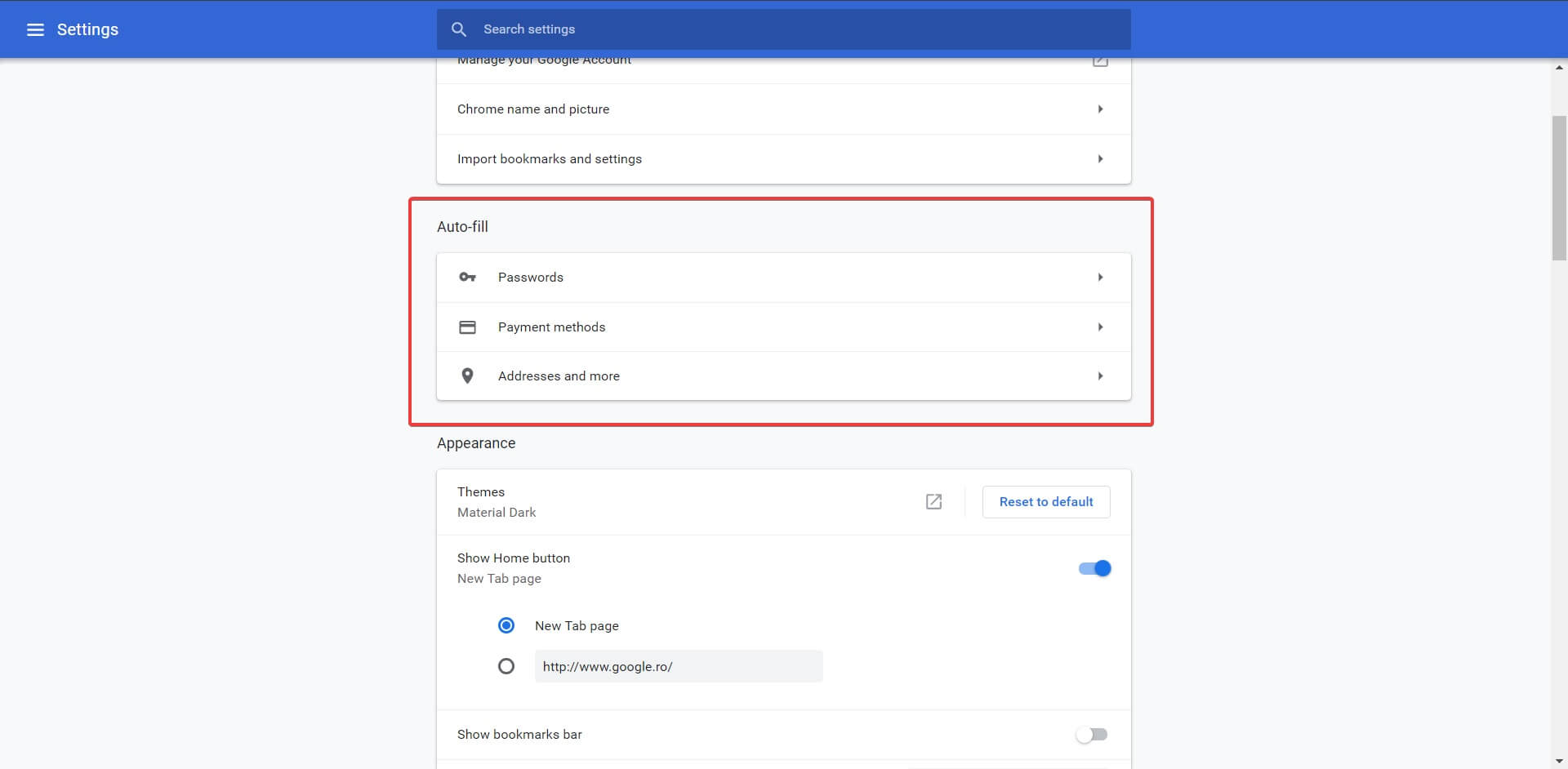Click the scrollbar down arrow

click(x=1560, y=761)
